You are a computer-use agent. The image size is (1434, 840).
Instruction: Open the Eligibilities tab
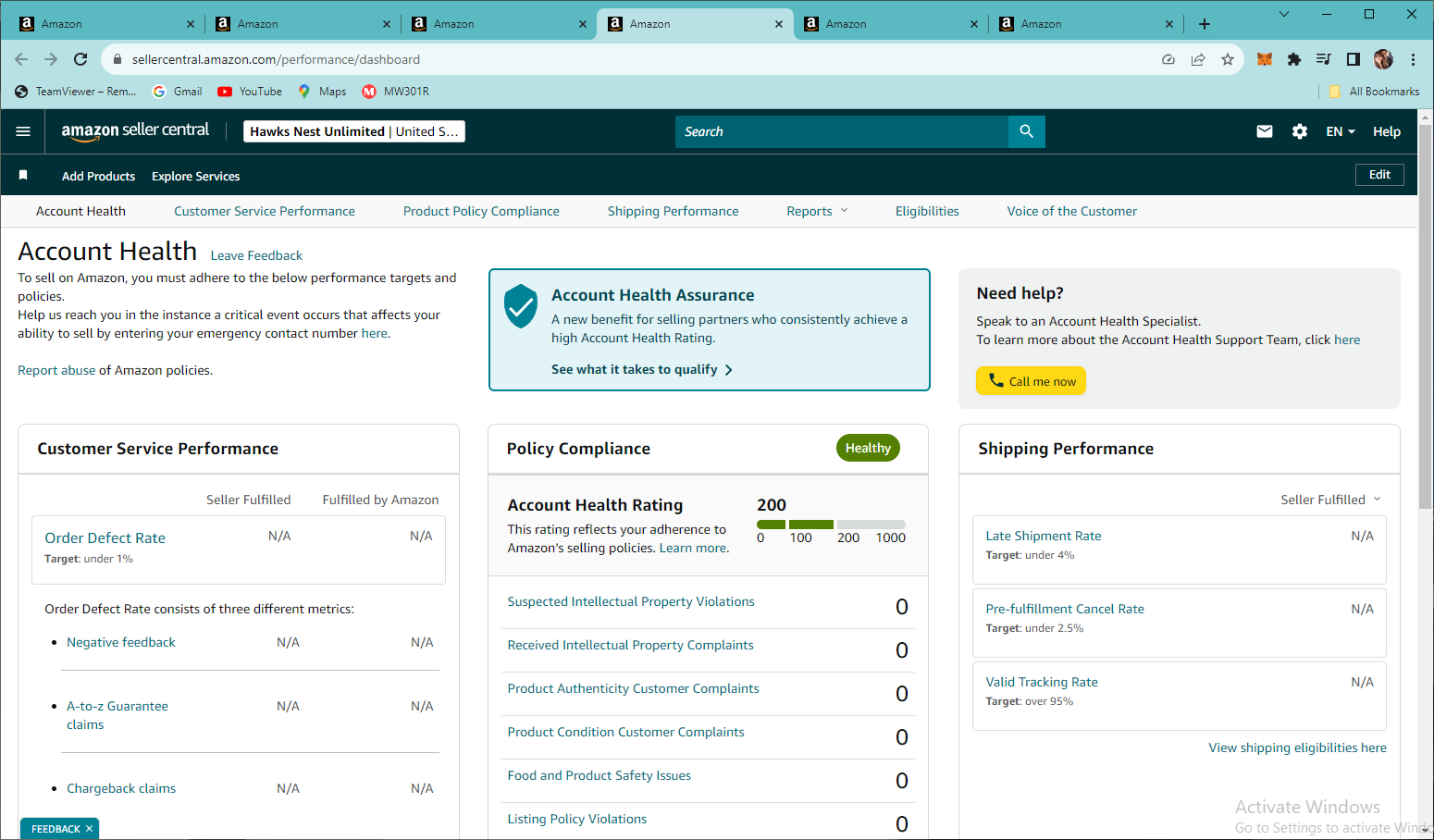tap(927, 211)
